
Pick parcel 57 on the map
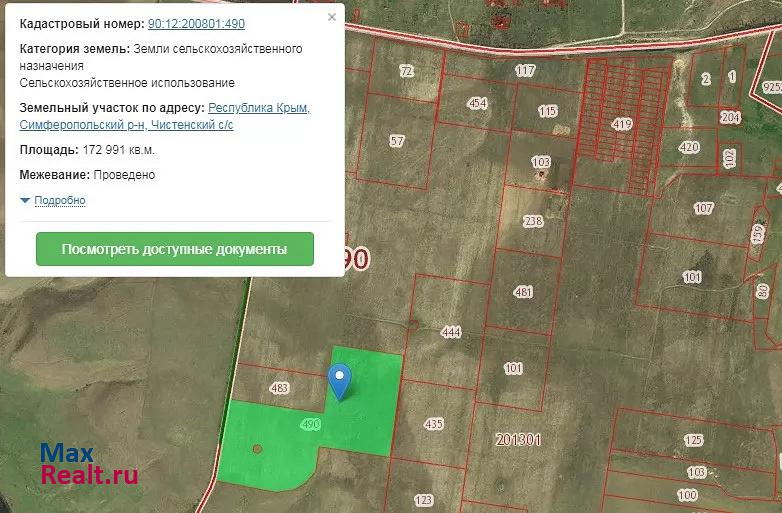(x=397, y=141)
